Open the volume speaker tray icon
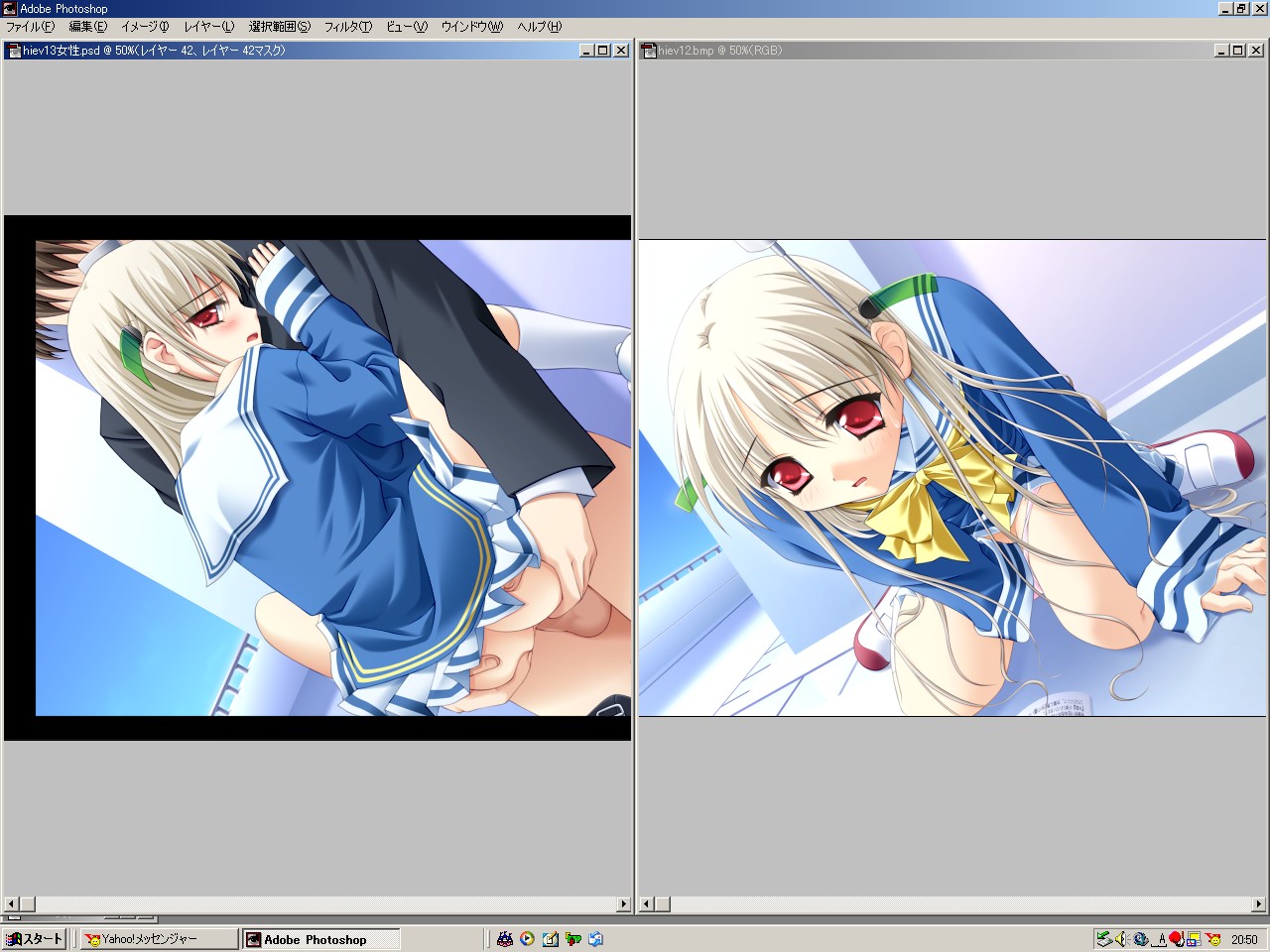 1122,939
